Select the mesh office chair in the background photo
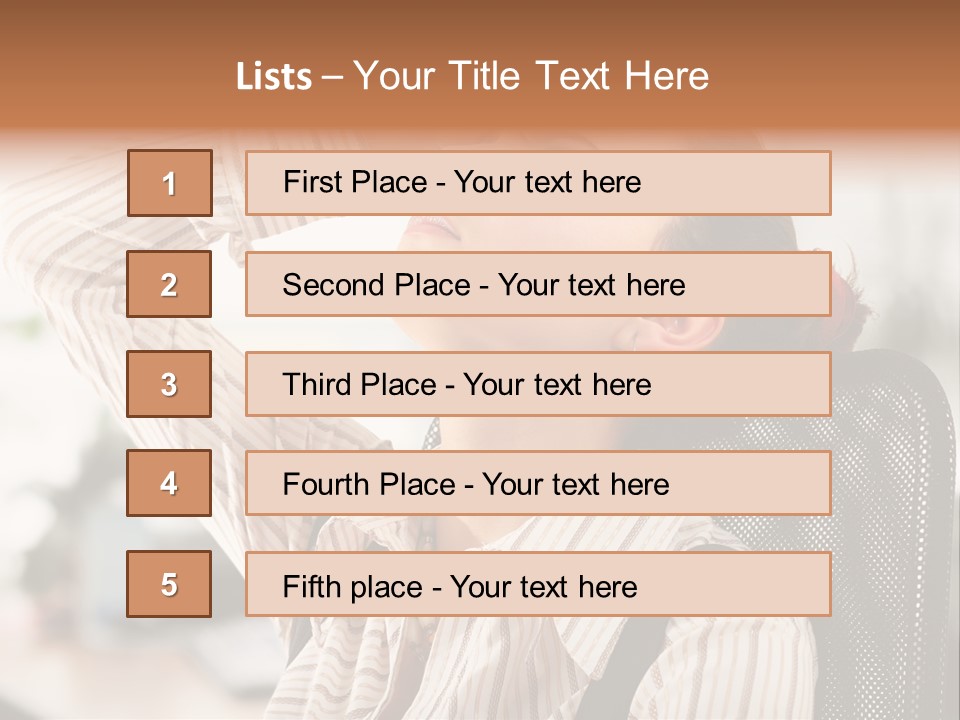Viewport: 960px width, 720px height. pos(890,470)
